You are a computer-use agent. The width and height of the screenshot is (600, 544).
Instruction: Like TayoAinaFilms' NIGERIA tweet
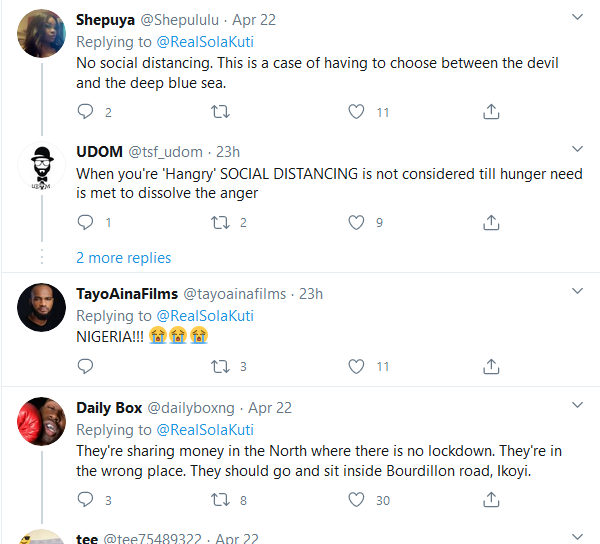tap(356, 367)
